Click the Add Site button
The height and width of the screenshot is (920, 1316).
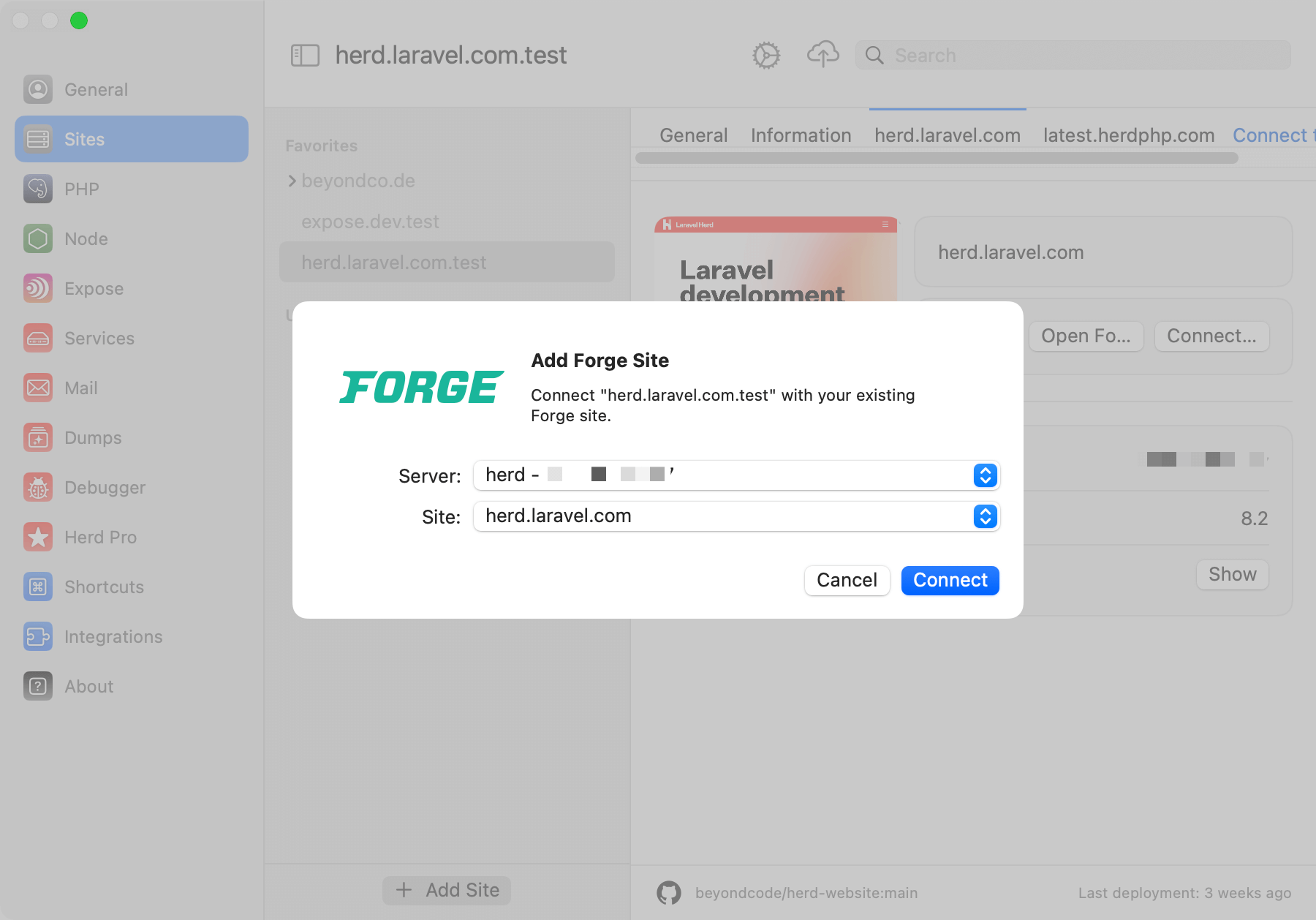447,890
